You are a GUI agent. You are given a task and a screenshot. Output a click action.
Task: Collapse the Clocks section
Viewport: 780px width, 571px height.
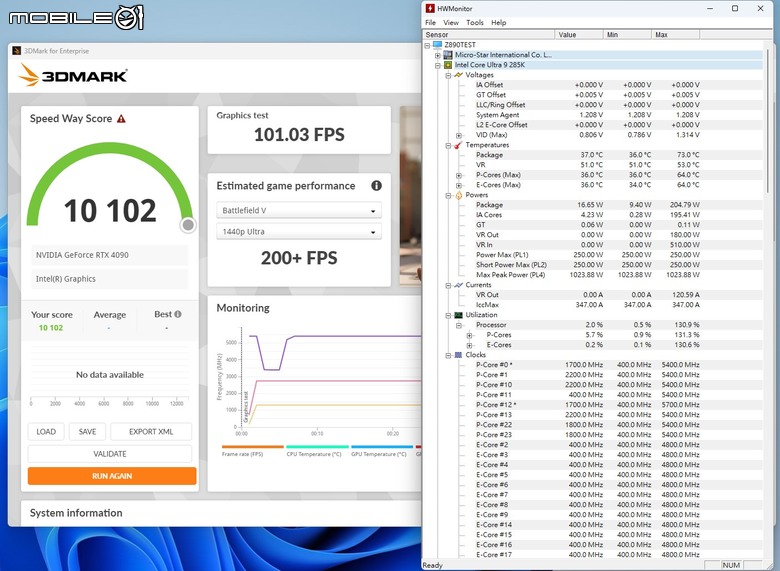(448, 355)
